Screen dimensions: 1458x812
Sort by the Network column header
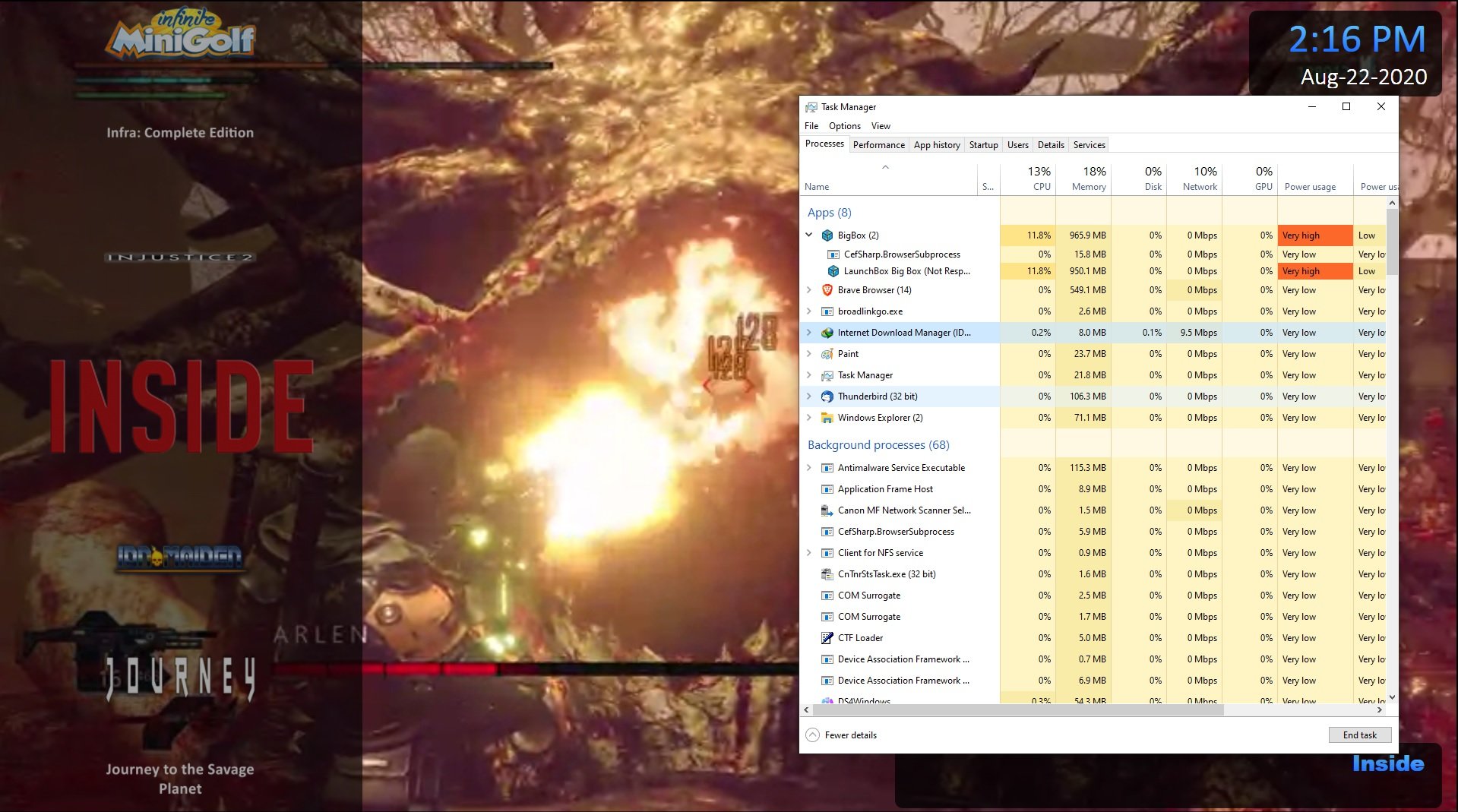pos(1194,179)
